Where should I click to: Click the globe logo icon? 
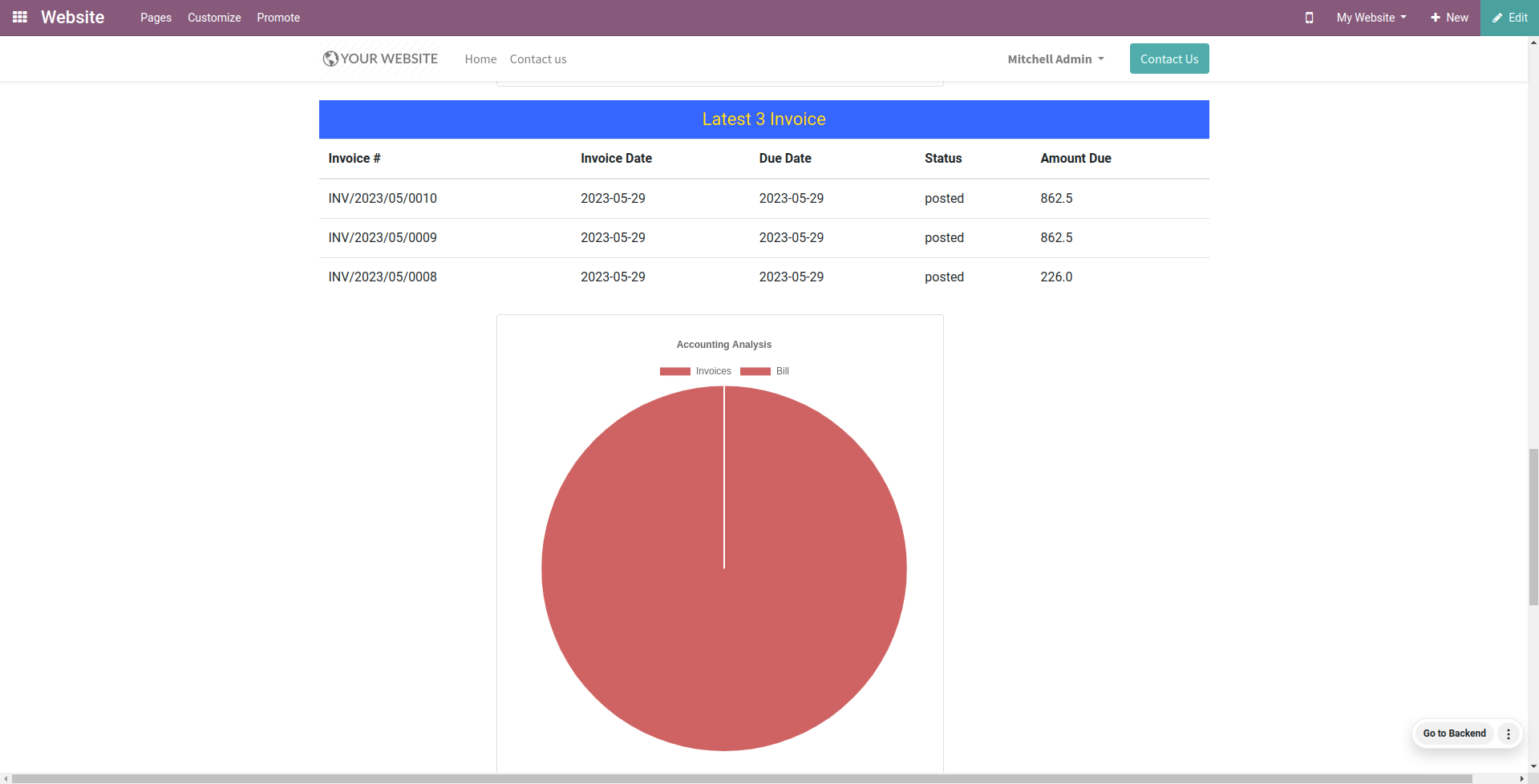(330, 59)
